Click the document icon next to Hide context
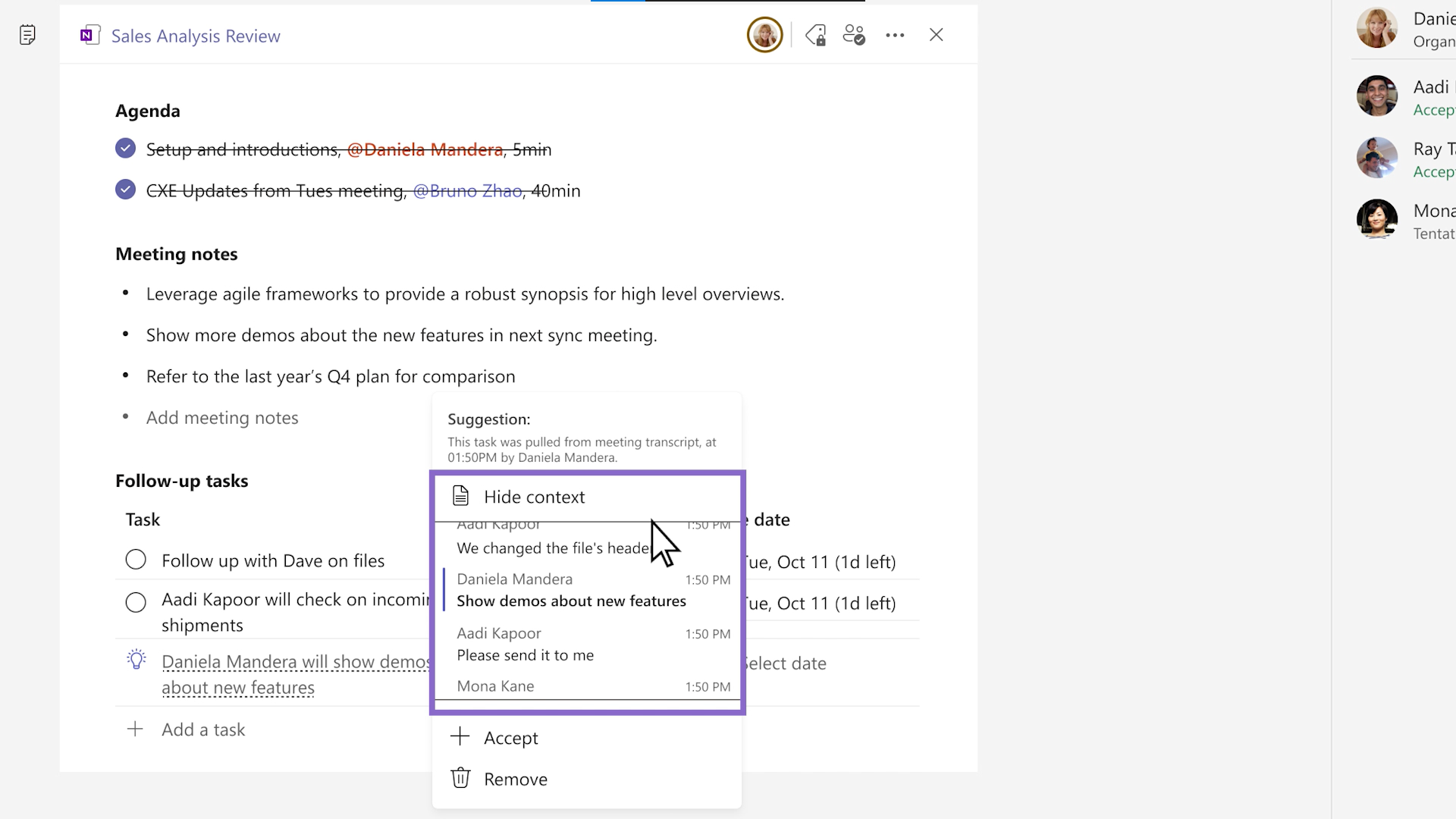1456x819 pixels. click(460, 496)
